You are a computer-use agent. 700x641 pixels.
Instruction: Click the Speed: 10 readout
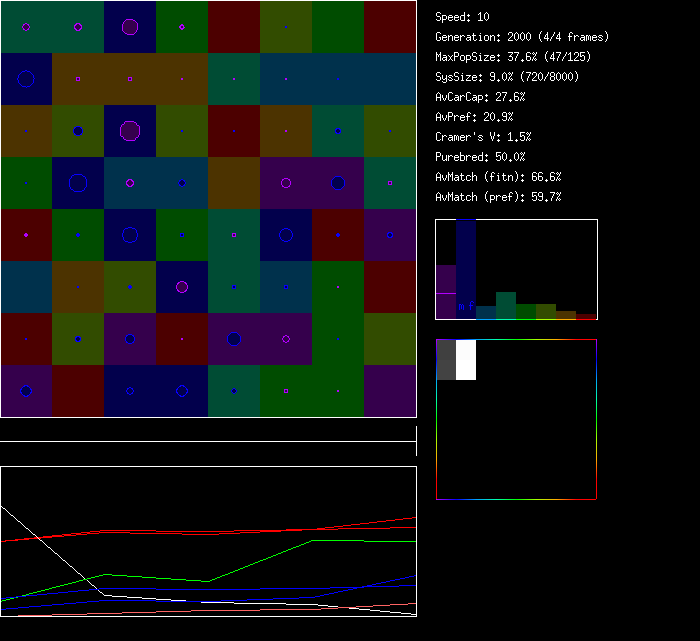(x=462, y=17)
